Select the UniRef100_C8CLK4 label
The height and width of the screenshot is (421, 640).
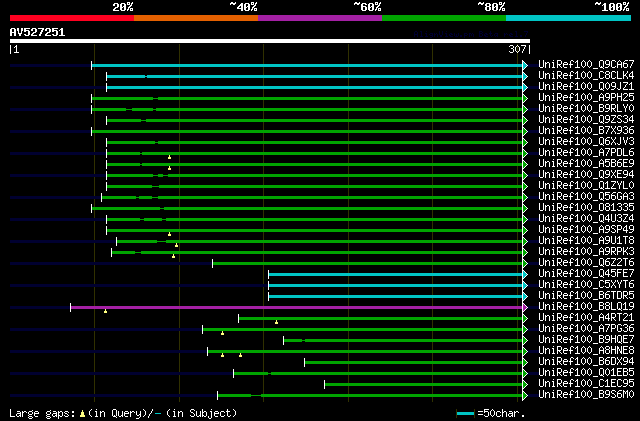pyautogui.click(x=586, y=76)
